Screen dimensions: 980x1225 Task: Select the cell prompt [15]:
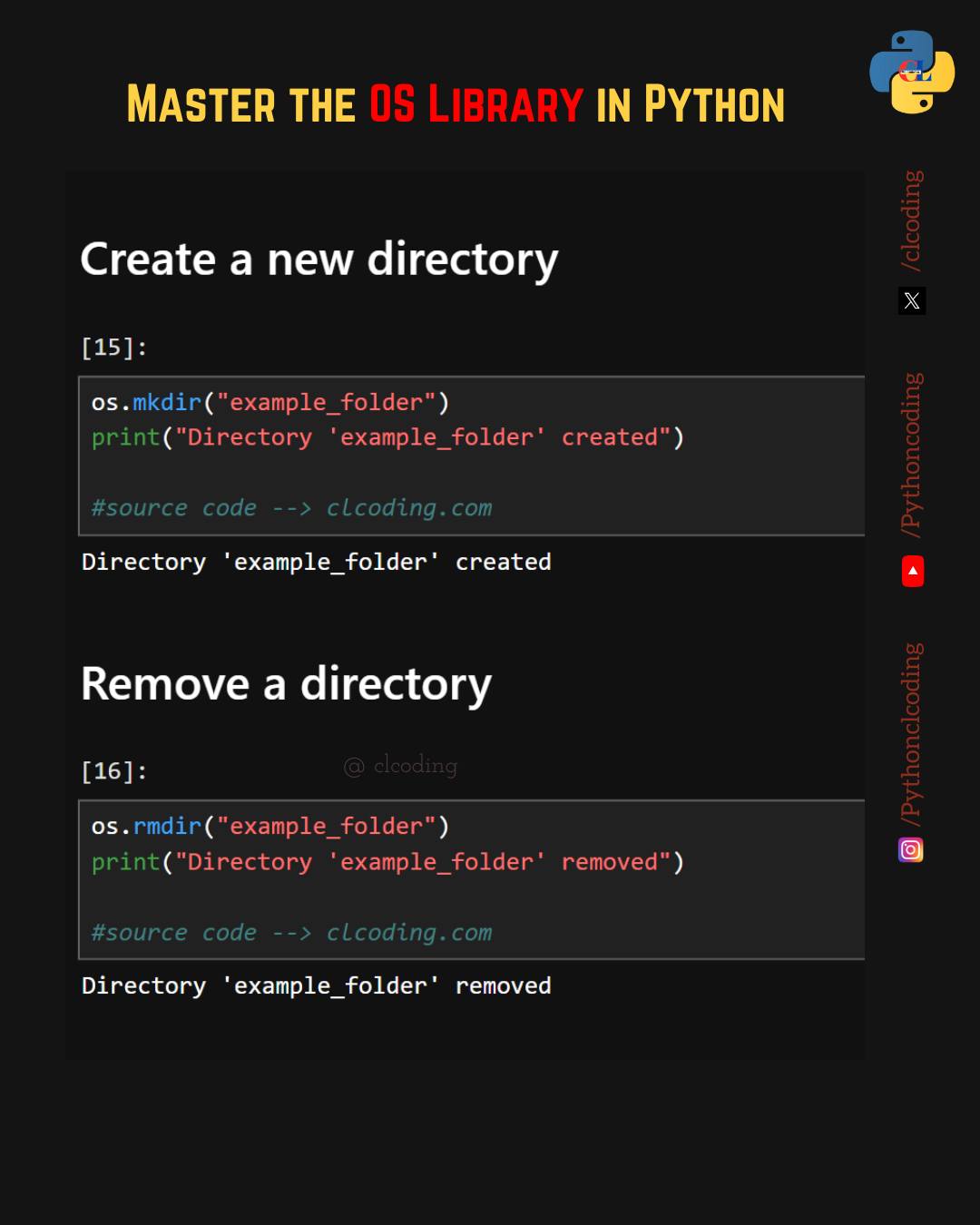[114, 347]
